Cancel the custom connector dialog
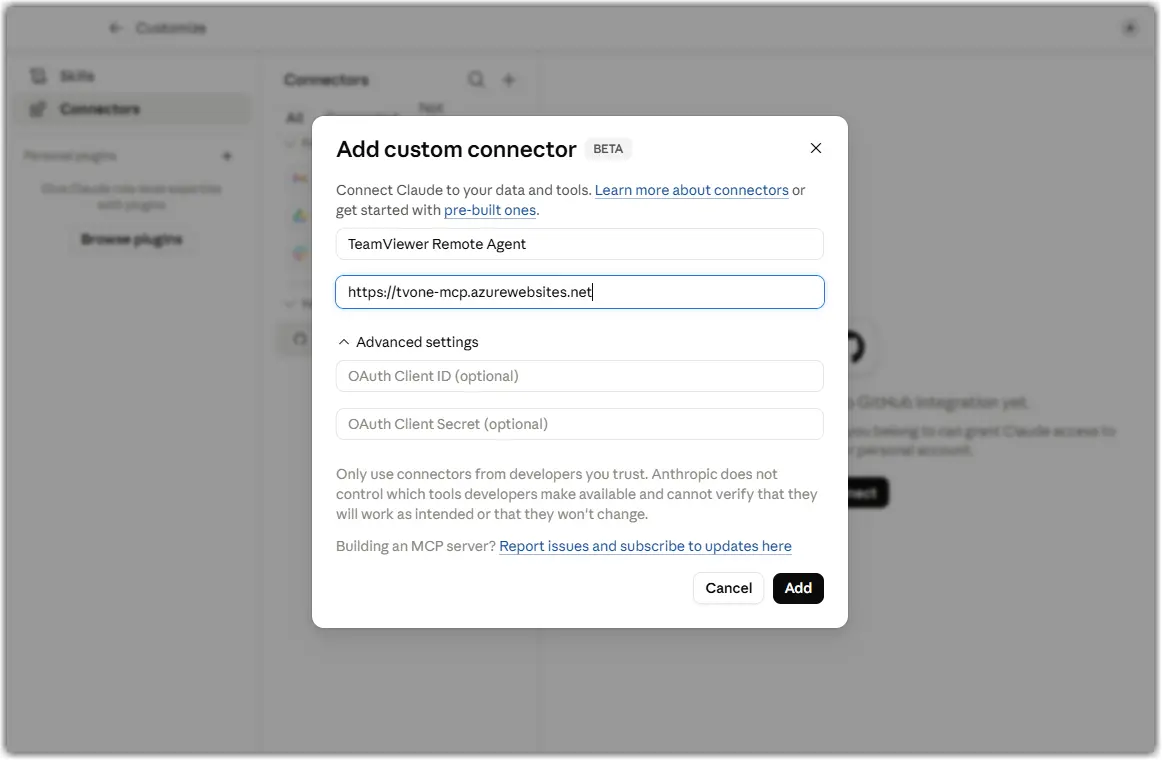The height and width of the screenshot is (760, 1162). (728, 588)
